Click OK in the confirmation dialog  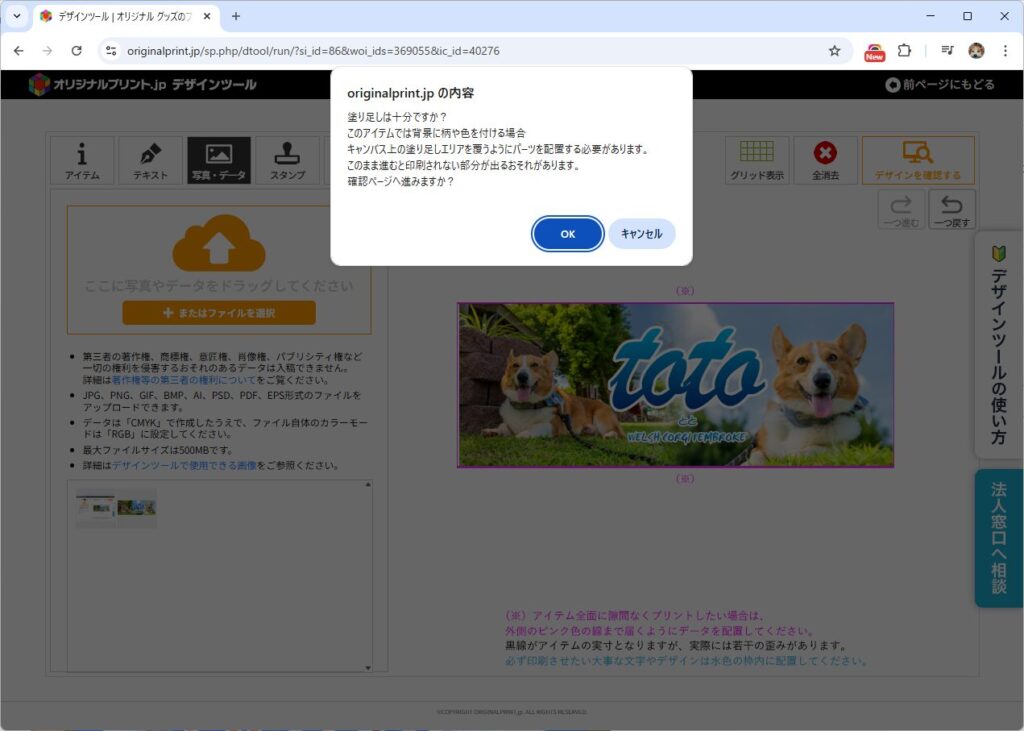click(567, 234)
